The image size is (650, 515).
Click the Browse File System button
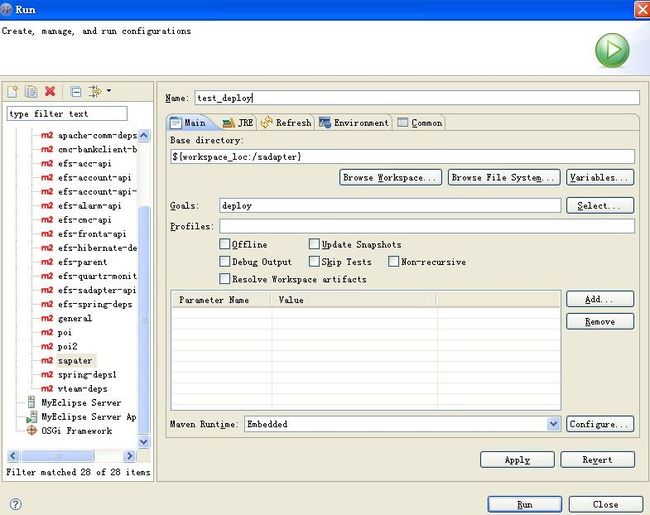pyautogui.click(x=504, y=177)
